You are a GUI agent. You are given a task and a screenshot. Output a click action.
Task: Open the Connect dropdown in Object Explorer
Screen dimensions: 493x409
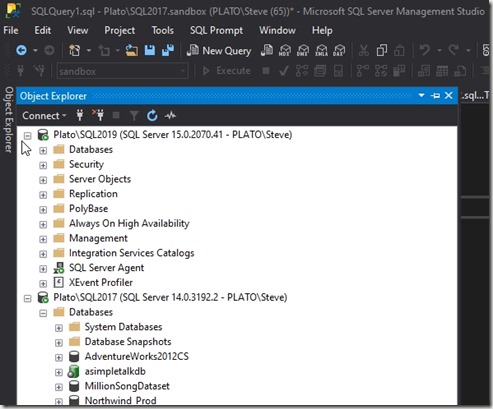pyautogui.click(x=44, y=116)
